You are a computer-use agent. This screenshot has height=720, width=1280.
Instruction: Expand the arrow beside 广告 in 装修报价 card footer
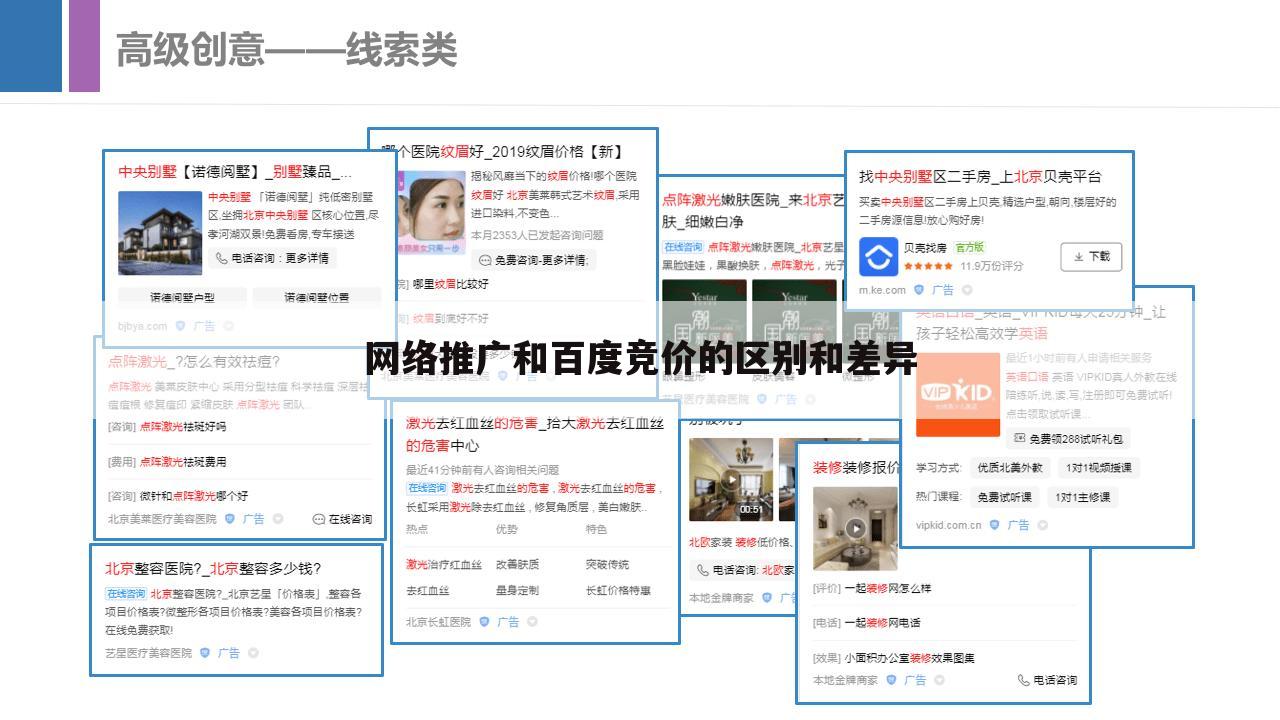[940, 680]
